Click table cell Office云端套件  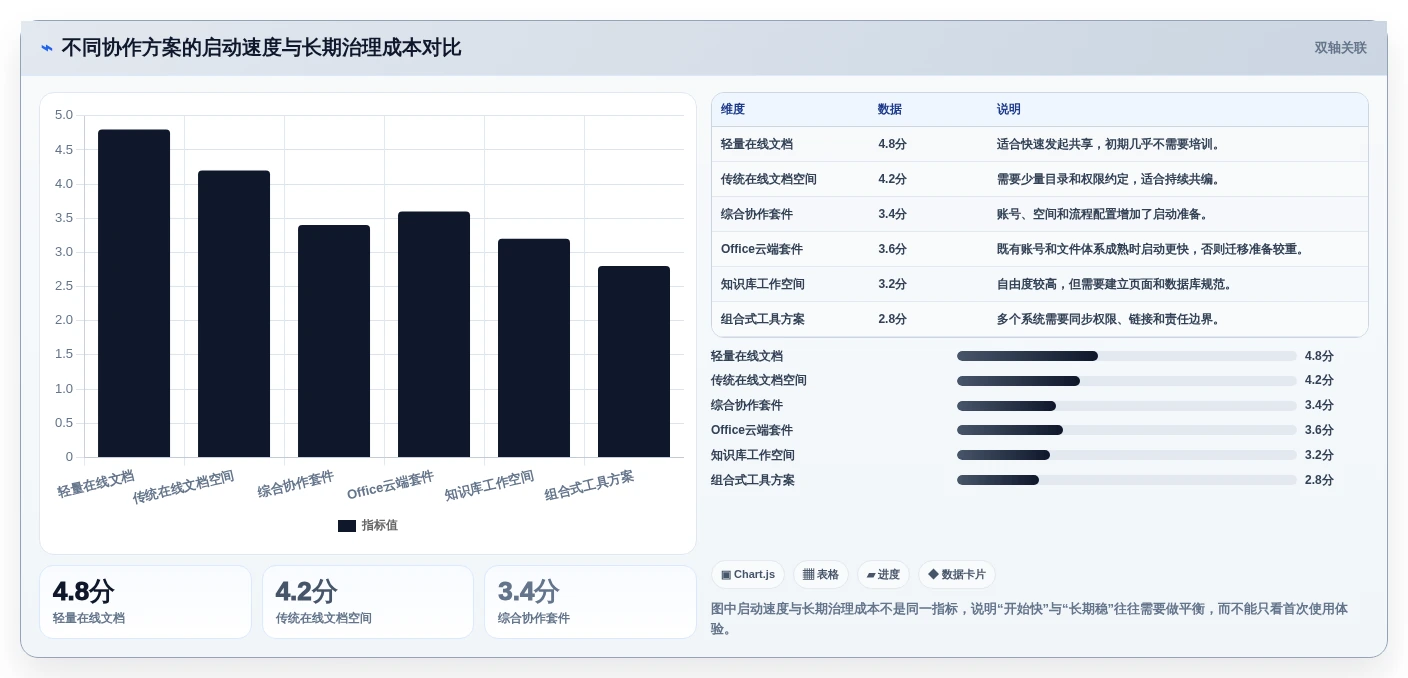pyautogui.click(x=762, y=249)
